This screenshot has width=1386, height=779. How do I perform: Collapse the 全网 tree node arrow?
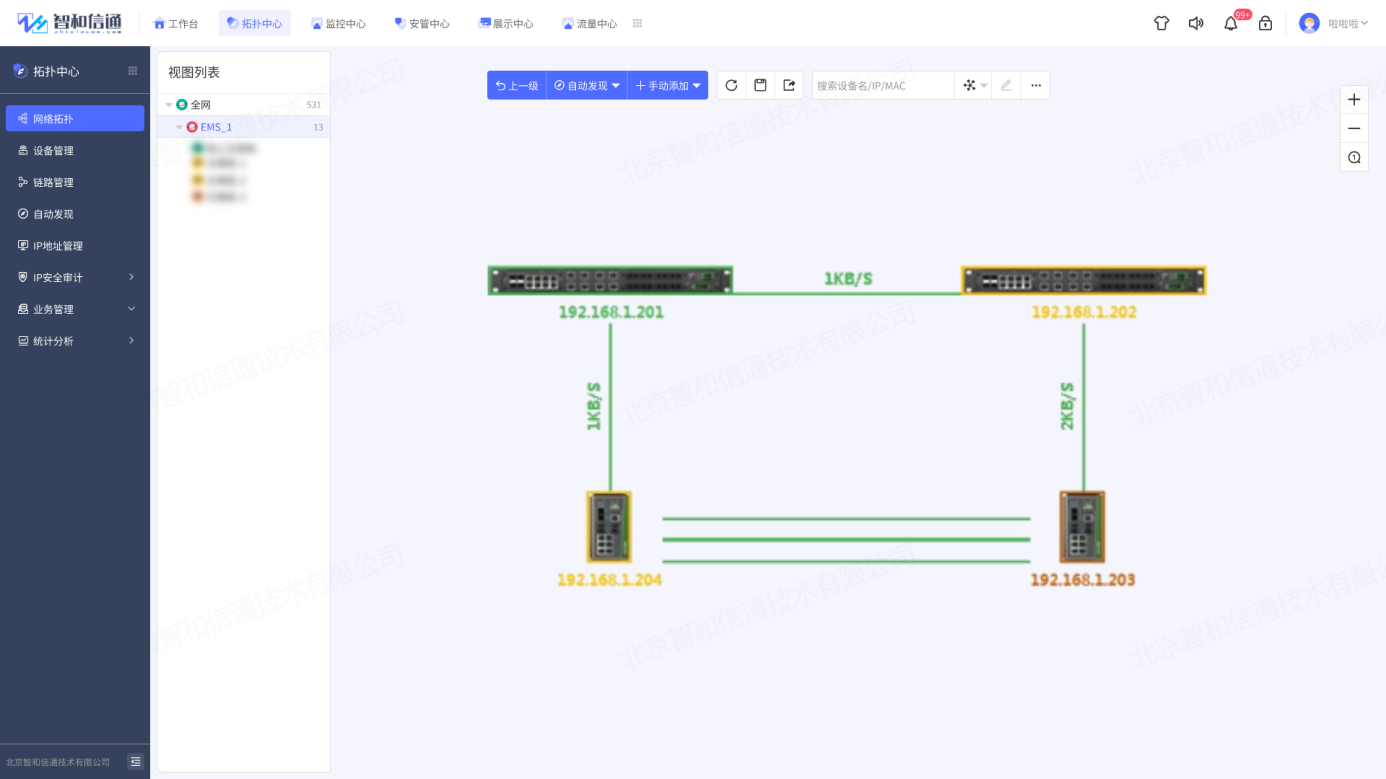click(x=169, y=105)
